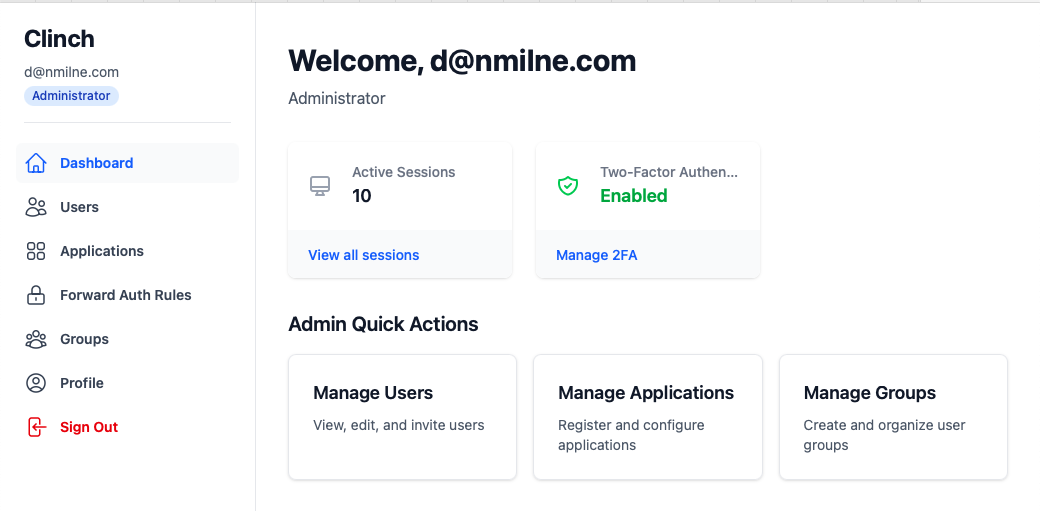Select Applications in the sidebar

(x=101, y=251)
